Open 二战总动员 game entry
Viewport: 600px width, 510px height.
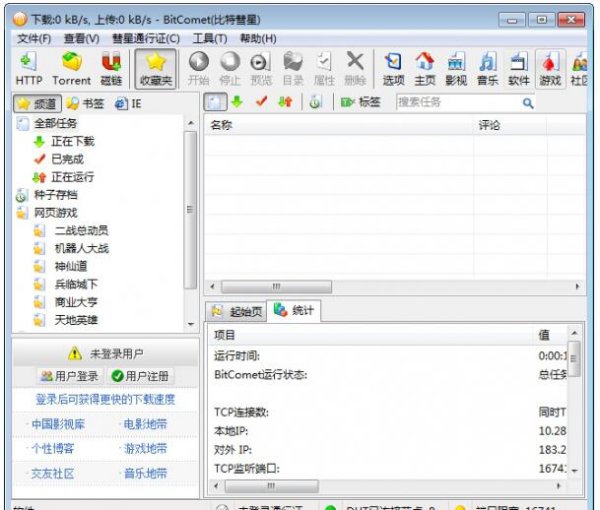click(x=82, y=230)
